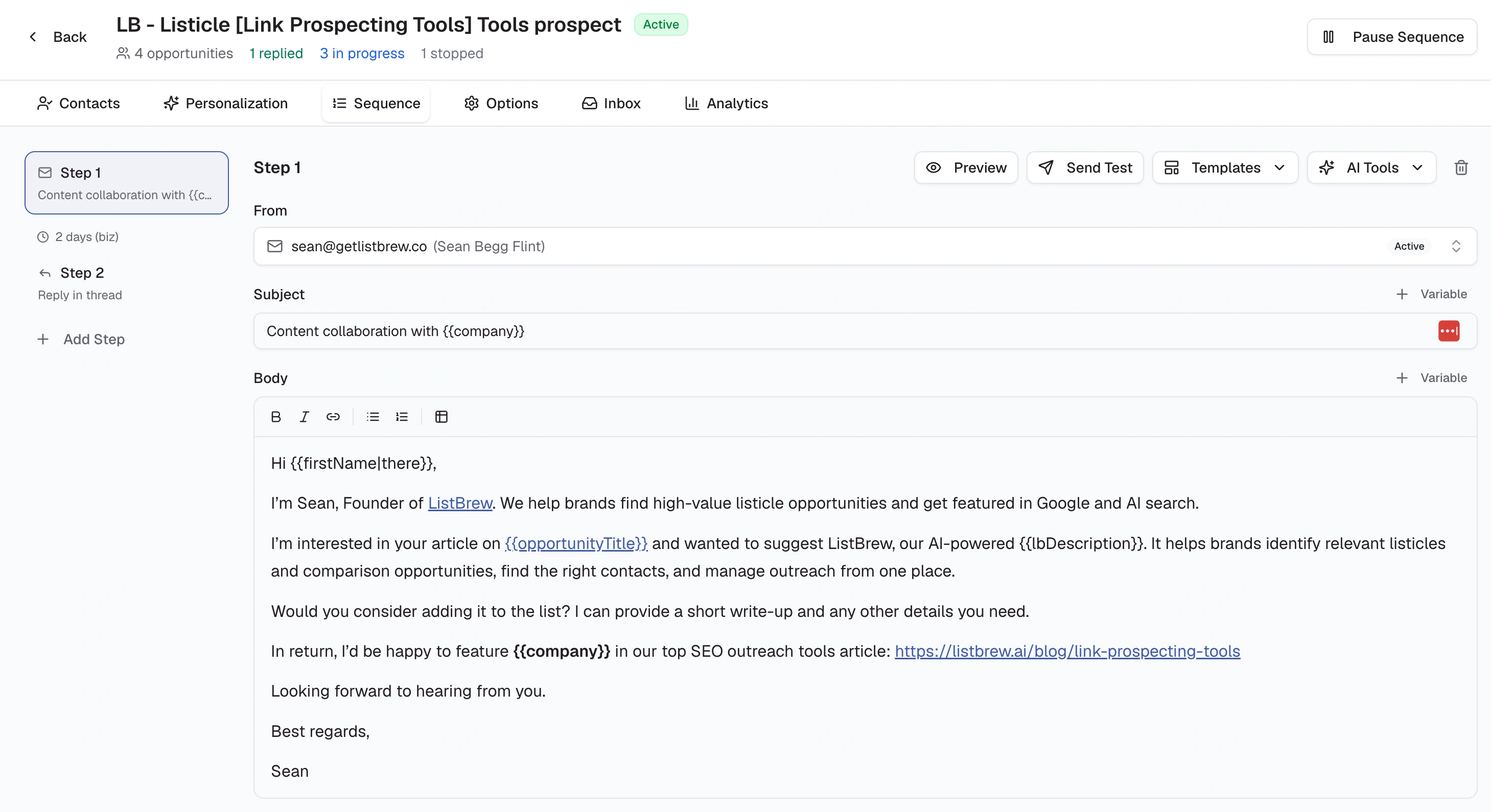
Task: Click the 'Looking forward to hearing' line
Action: (408, 691)
